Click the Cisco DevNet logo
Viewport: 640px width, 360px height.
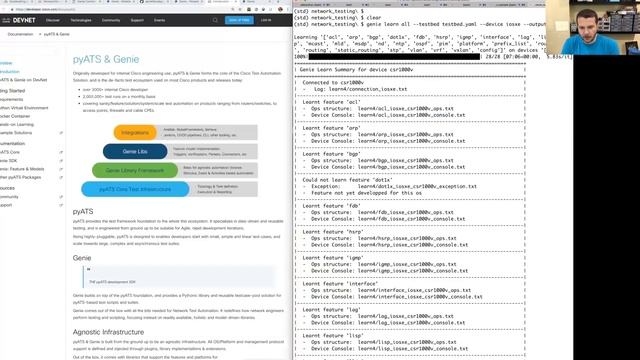coord(19,20)
